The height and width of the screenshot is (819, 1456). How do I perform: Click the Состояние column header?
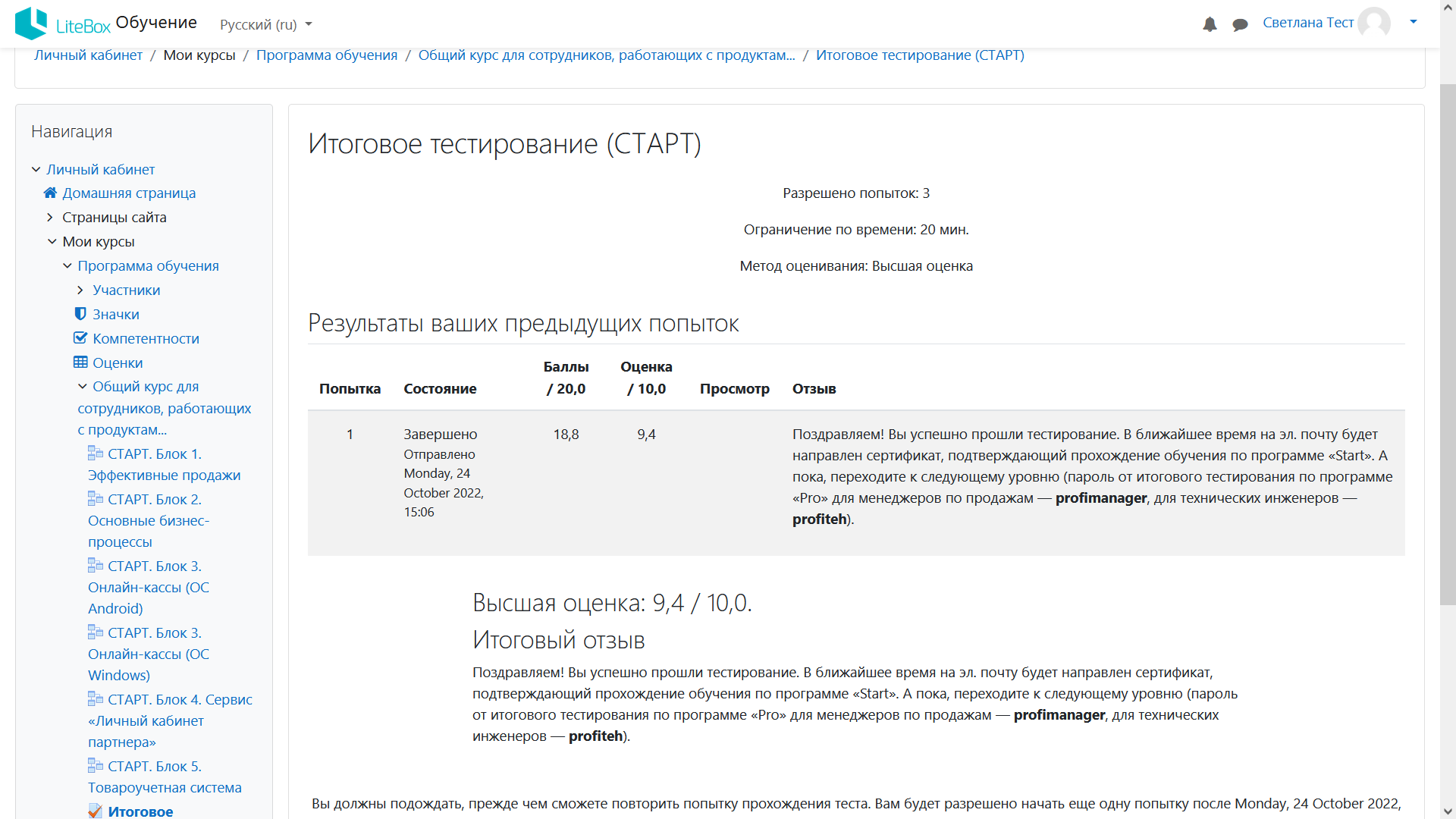(x=440, y=388)
